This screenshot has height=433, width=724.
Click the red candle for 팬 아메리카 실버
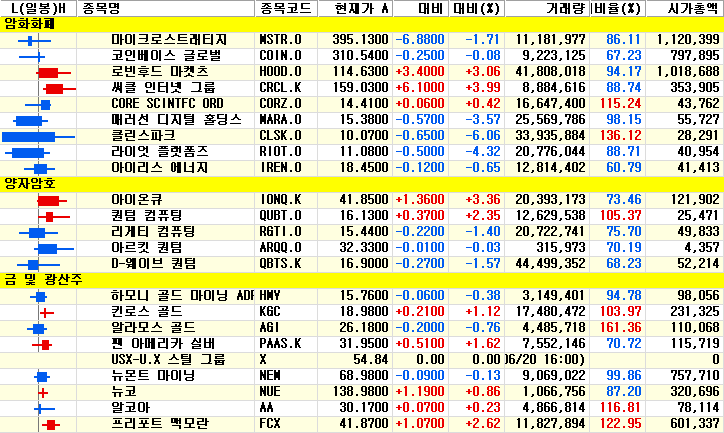click(x=42, y=344)
